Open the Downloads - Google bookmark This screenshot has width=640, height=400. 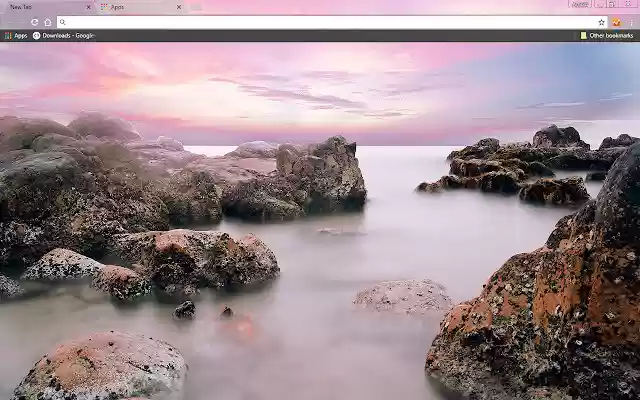click(x=64, y=36)
